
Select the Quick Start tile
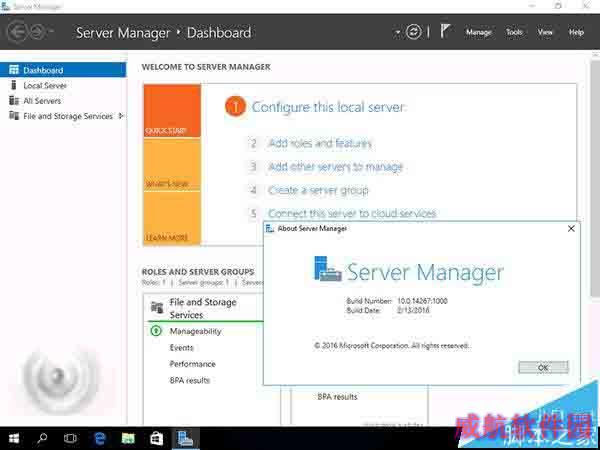[x=172, y=111]
